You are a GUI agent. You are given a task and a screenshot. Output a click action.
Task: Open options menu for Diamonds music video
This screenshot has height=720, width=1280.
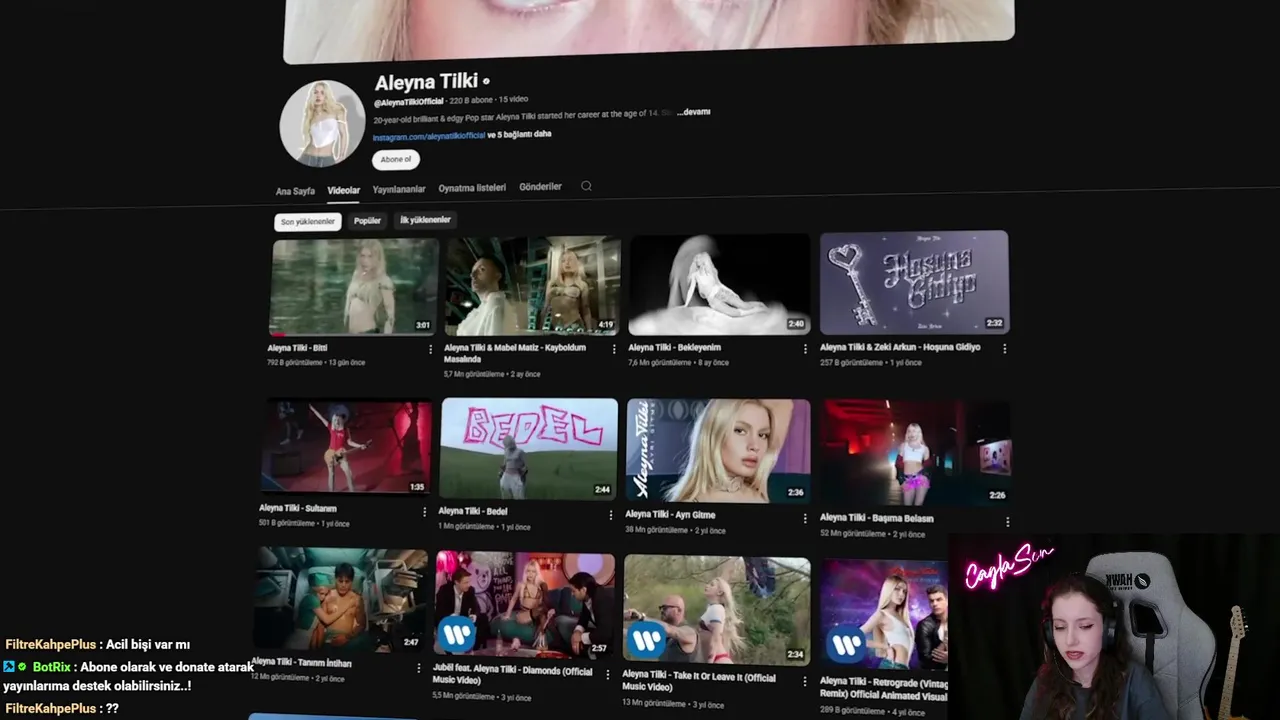pos(607,674)
